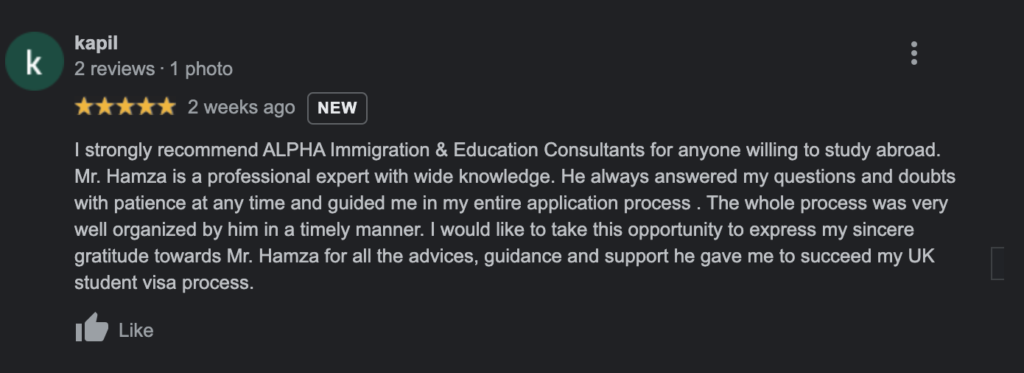This screenshot has height=373, width=1024.
Task: Click kapil's green avatar circle
Action: pos(34,61)
